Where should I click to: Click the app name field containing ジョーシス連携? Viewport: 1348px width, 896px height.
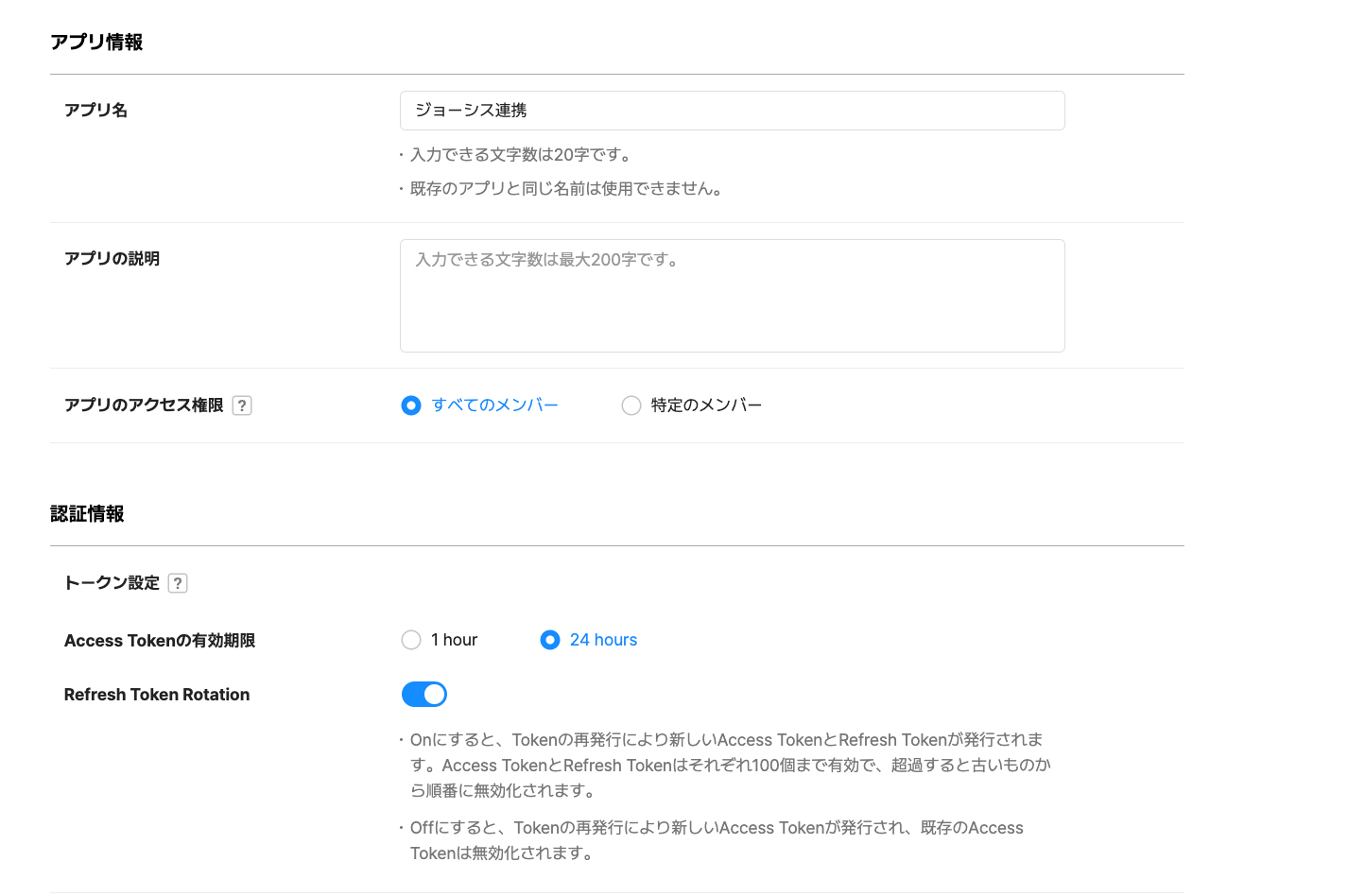732,111
